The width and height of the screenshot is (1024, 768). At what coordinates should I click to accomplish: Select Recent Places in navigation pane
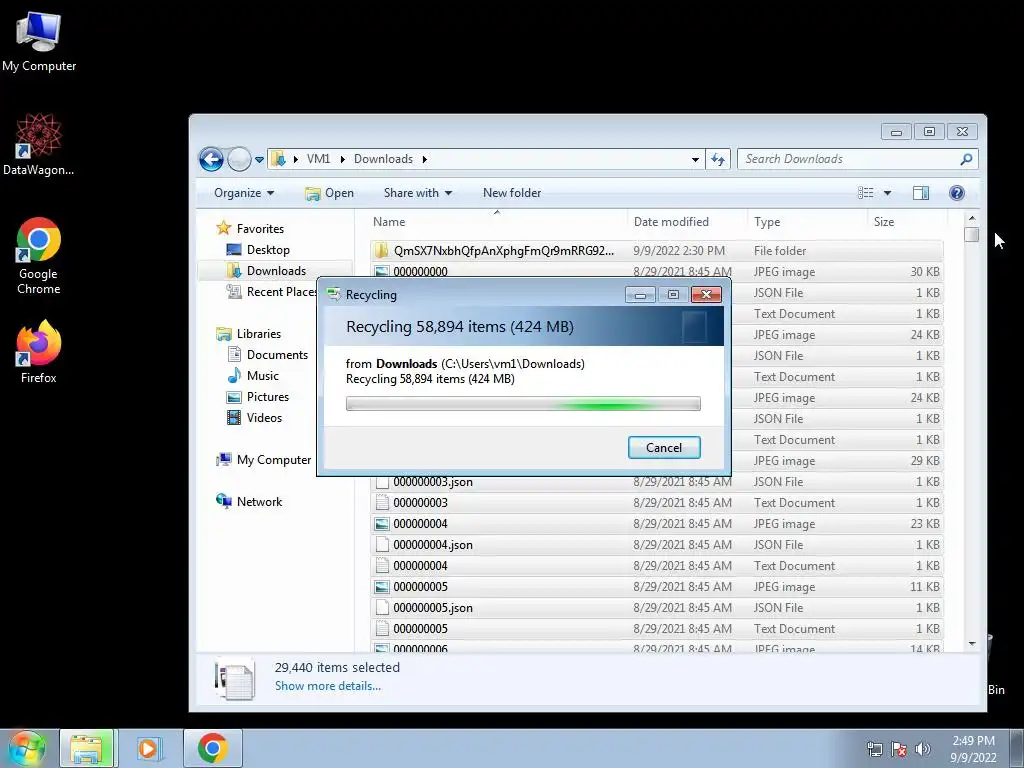(271, 292)
